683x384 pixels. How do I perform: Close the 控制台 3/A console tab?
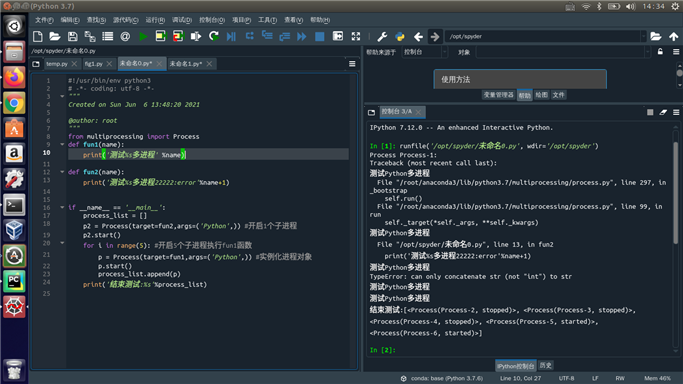418,112
